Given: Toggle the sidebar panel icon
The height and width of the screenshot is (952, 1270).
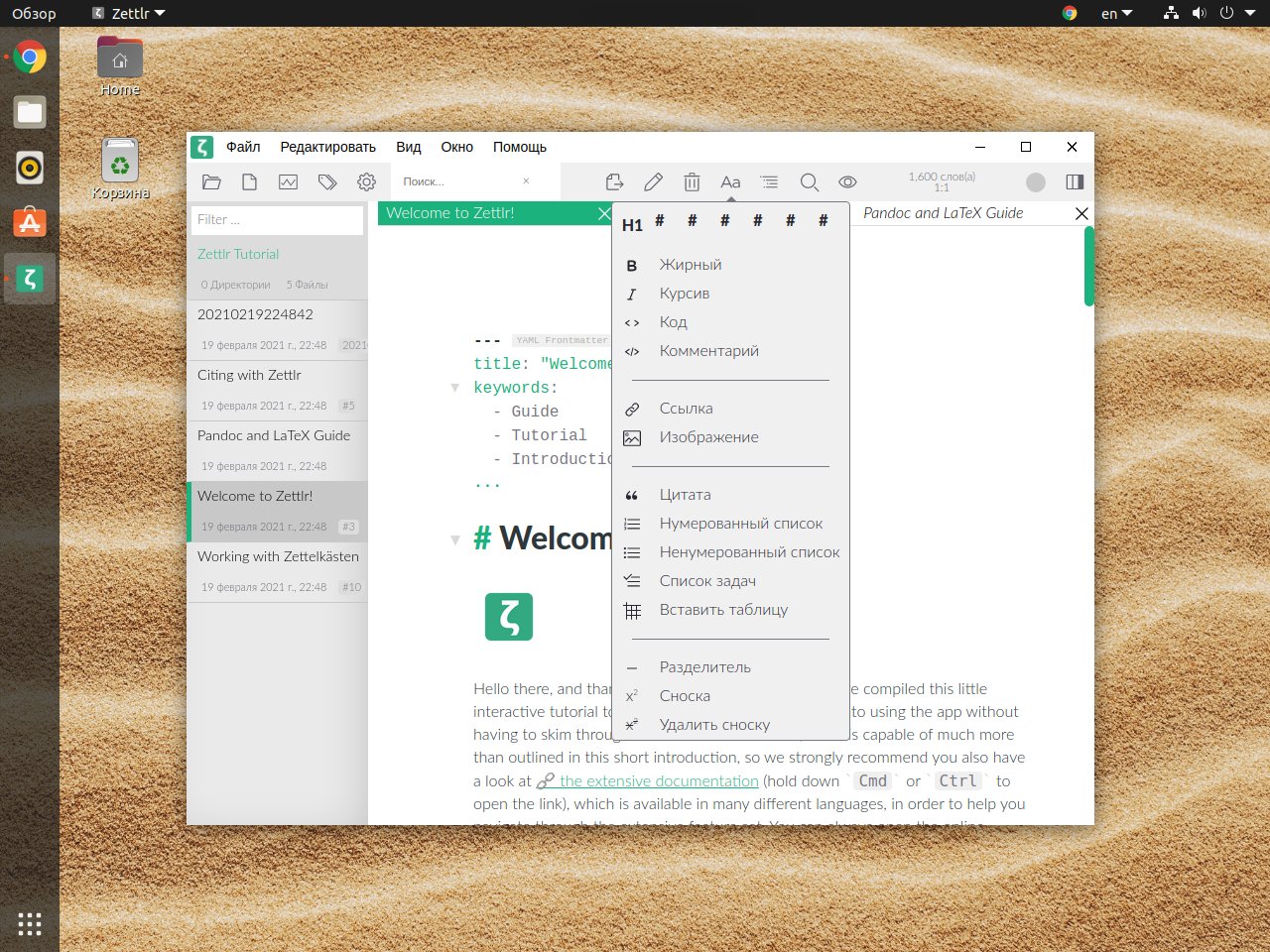Looking at the screenshot, I should pyautogui.click(x=1075, y=181).
